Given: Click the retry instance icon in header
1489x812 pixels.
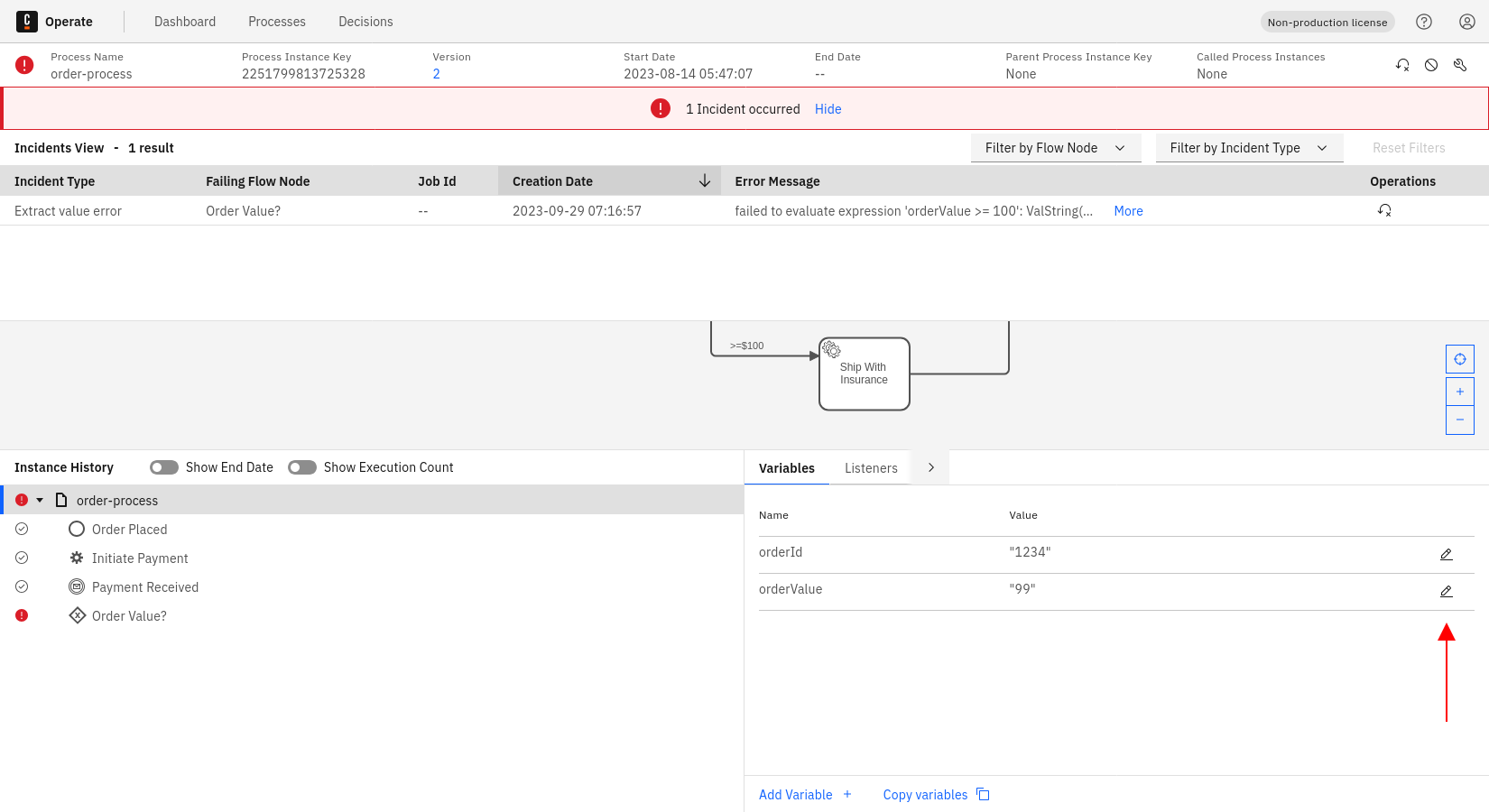Looking at the screenshot, I should point(1402,65).
